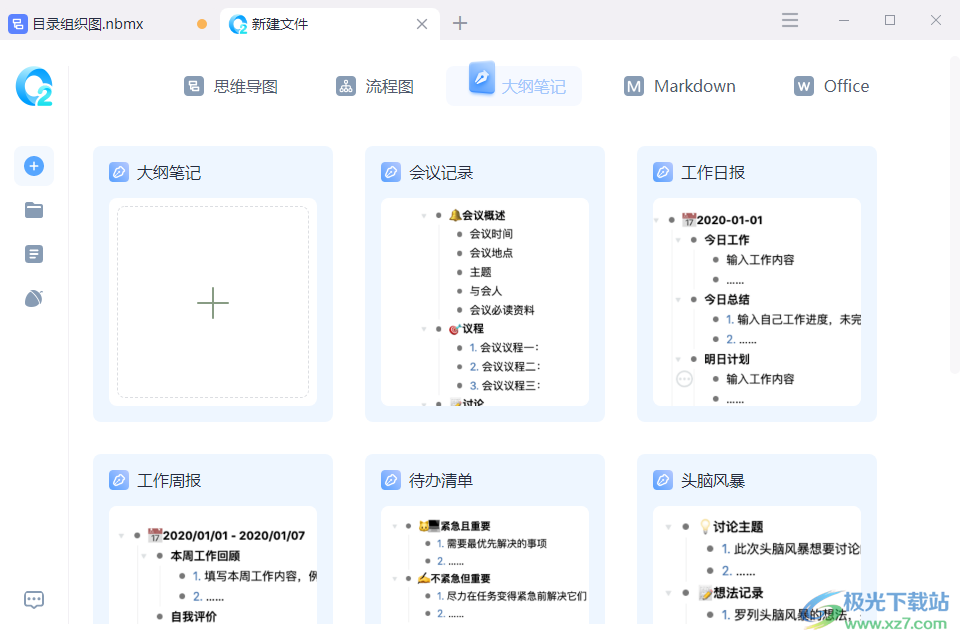Click the leaf-shaped sidebar icon
Viewport: 960px width, 640px height.
point(34,298)
